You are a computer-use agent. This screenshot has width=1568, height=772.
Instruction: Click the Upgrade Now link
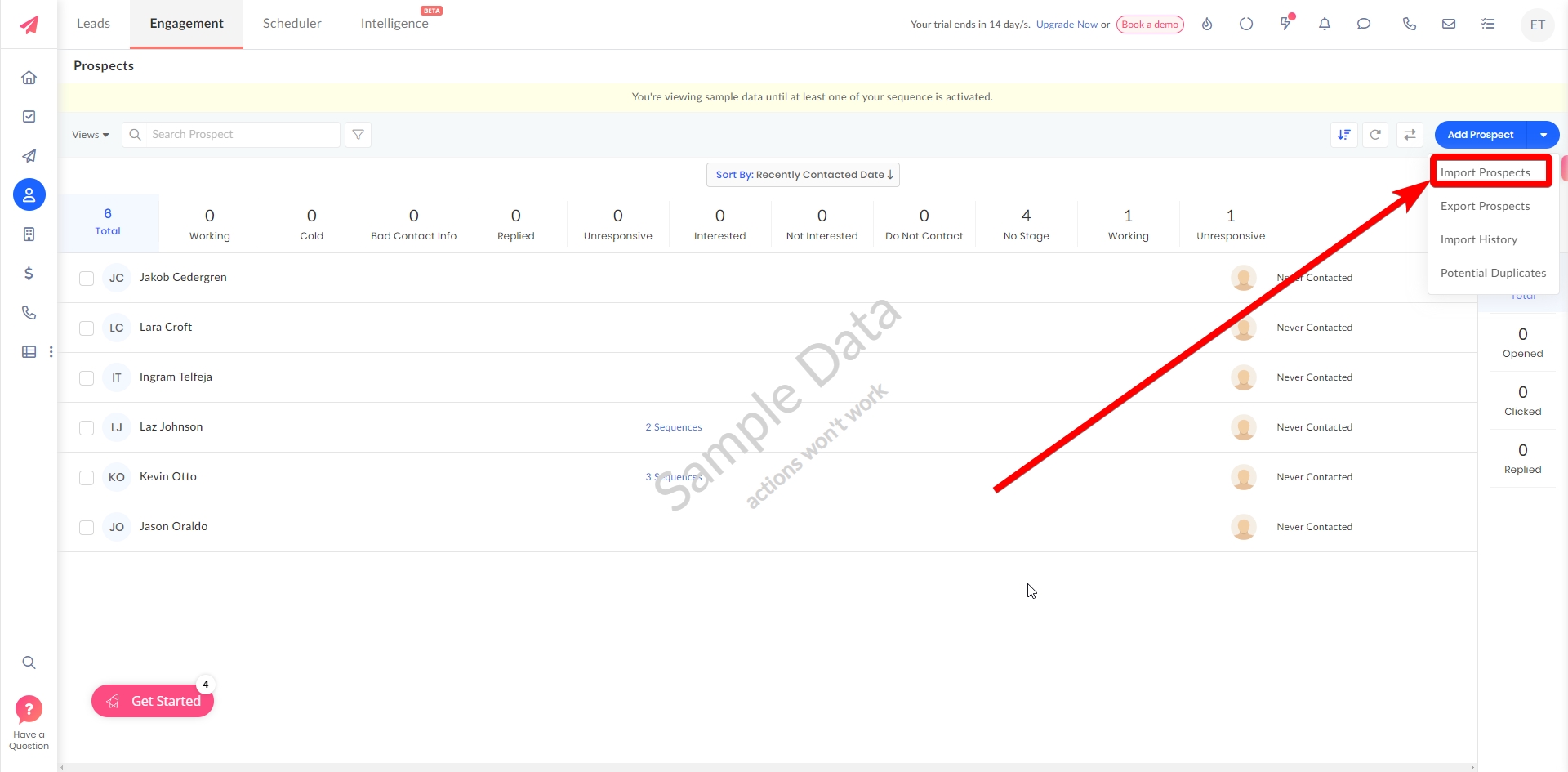pos(1067,25)
